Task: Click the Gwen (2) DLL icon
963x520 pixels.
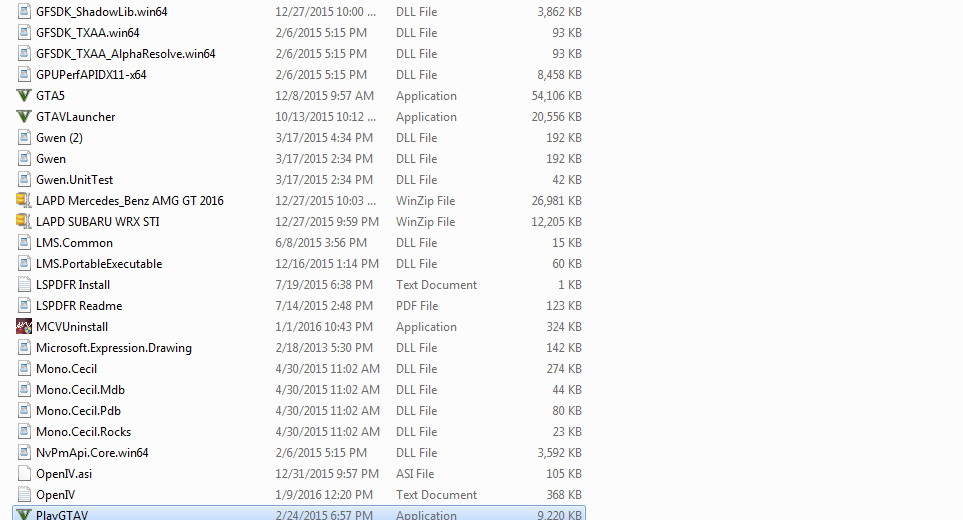Action: click(x=24, y=138)
